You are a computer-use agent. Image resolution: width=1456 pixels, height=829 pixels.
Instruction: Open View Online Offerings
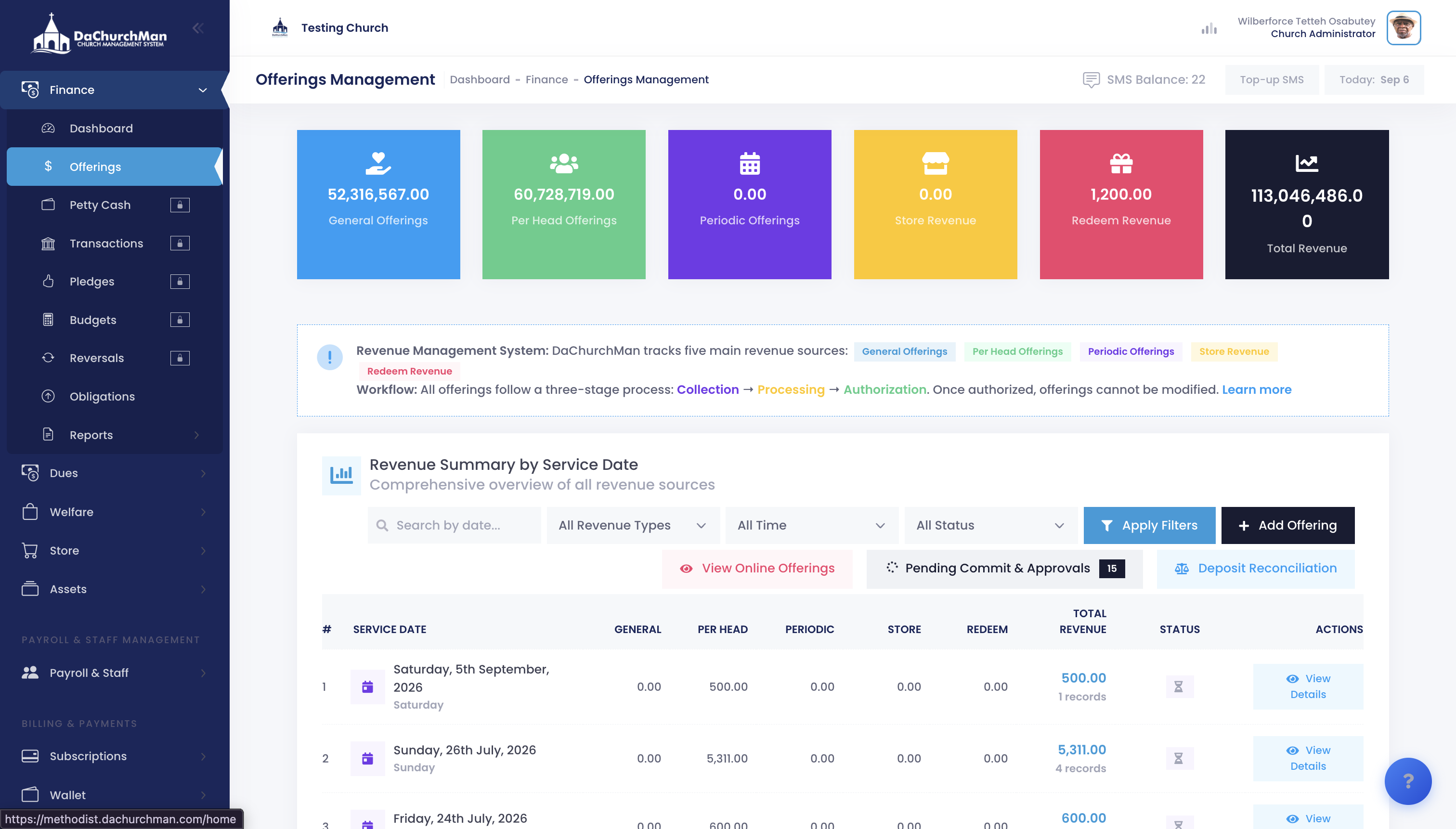(757, 568)
